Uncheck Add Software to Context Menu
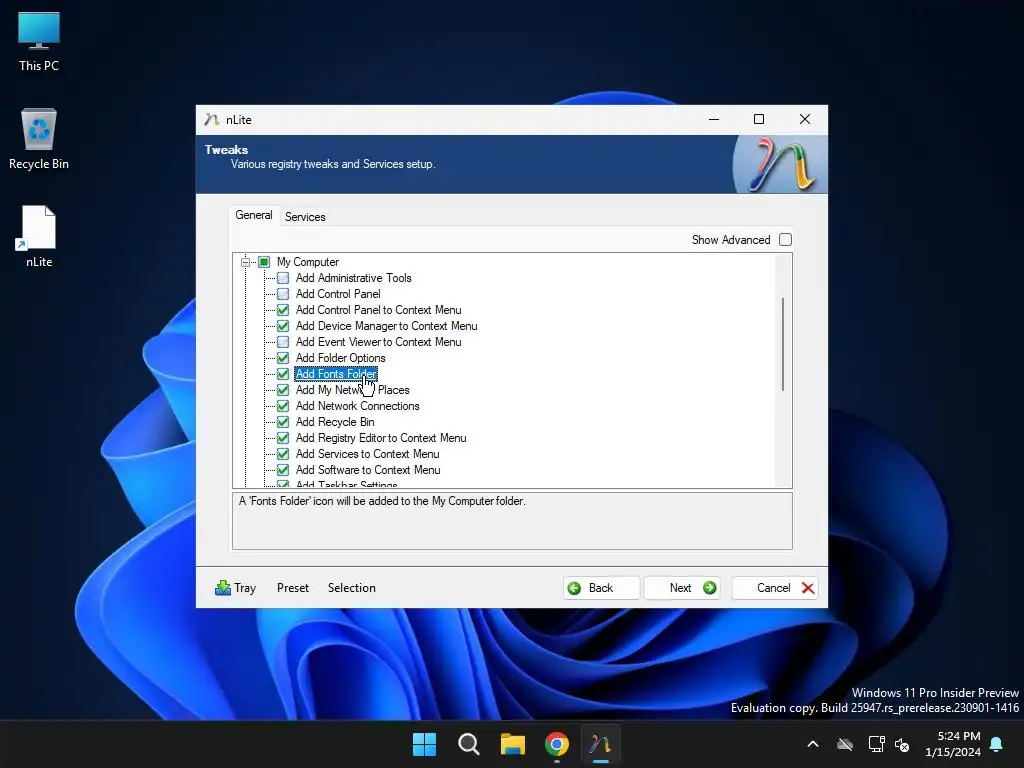This screenshot has height=768, width=1024. [x=283, y=470]
